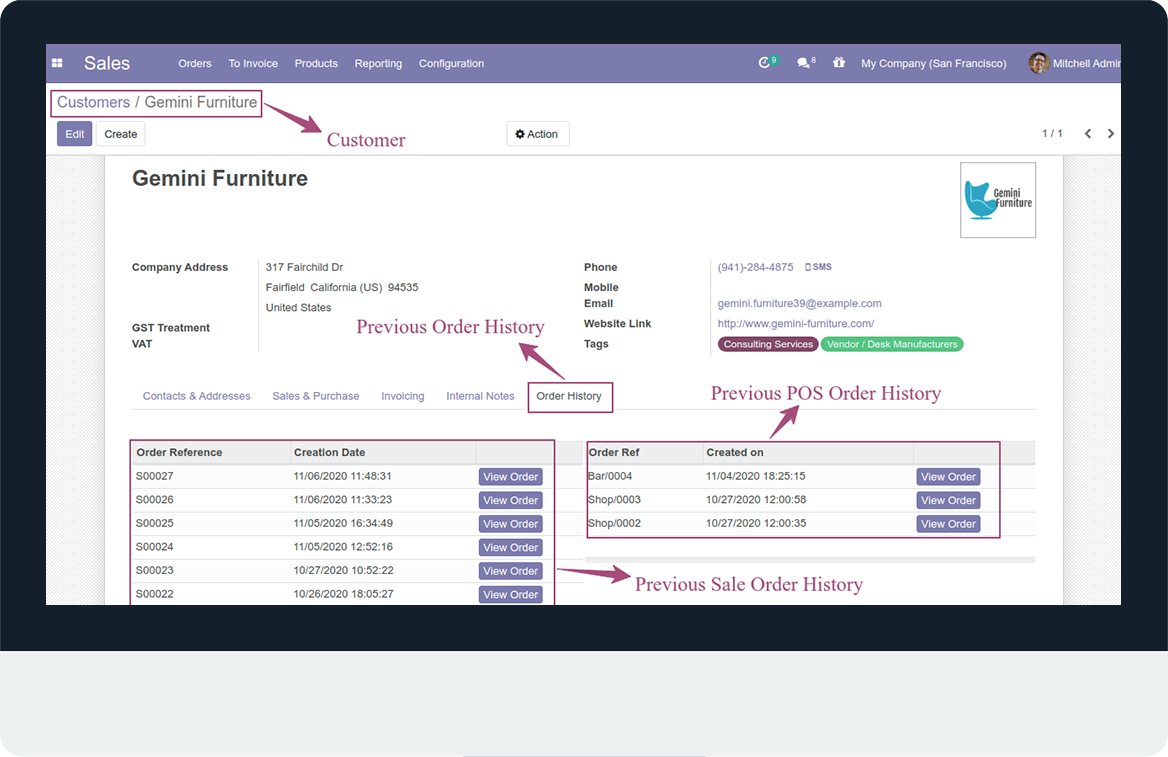Screen dimensions: 1168x757
Task: Click the phone number (941)-284-4875
Action: coord(755,267)
